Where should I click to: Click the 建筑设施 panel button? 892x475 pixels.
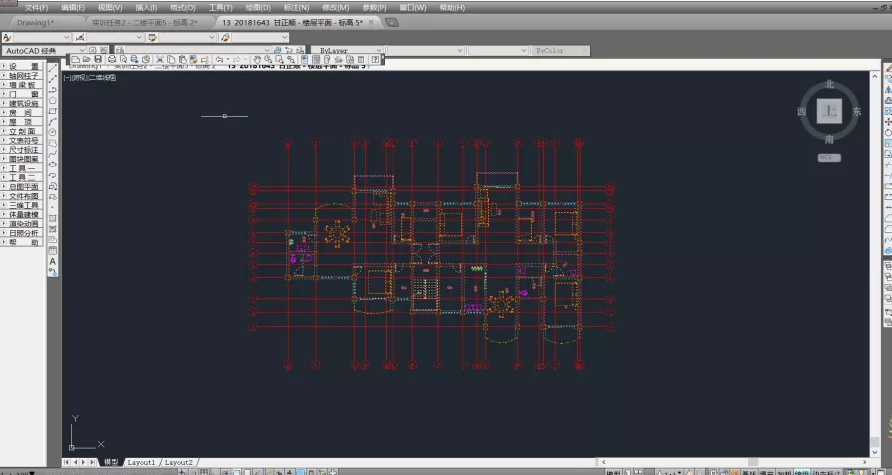[22, 104]
